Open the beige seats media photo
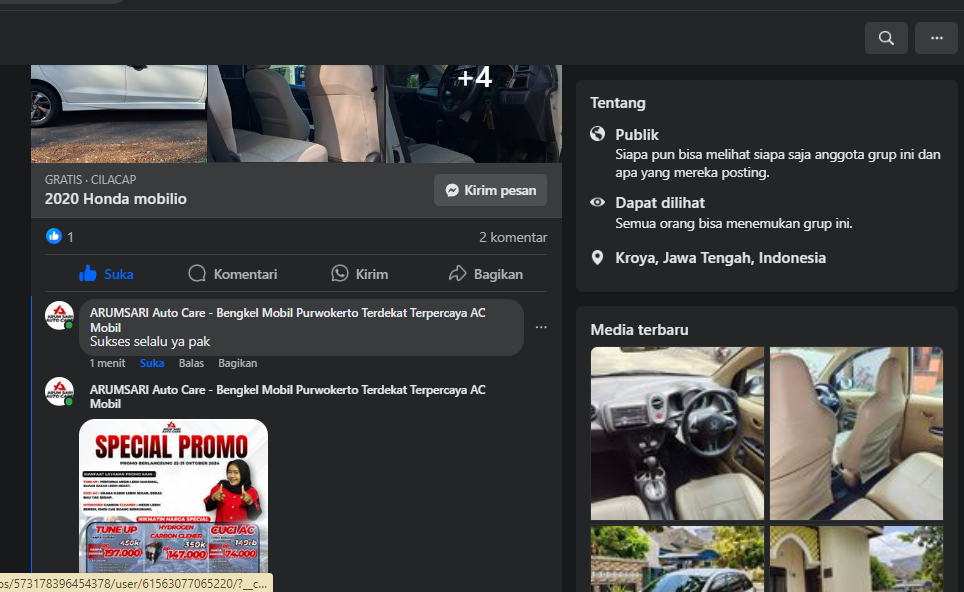Image resolution: width=964 pixels, height=592 pixels. click(x=856, y=433)
